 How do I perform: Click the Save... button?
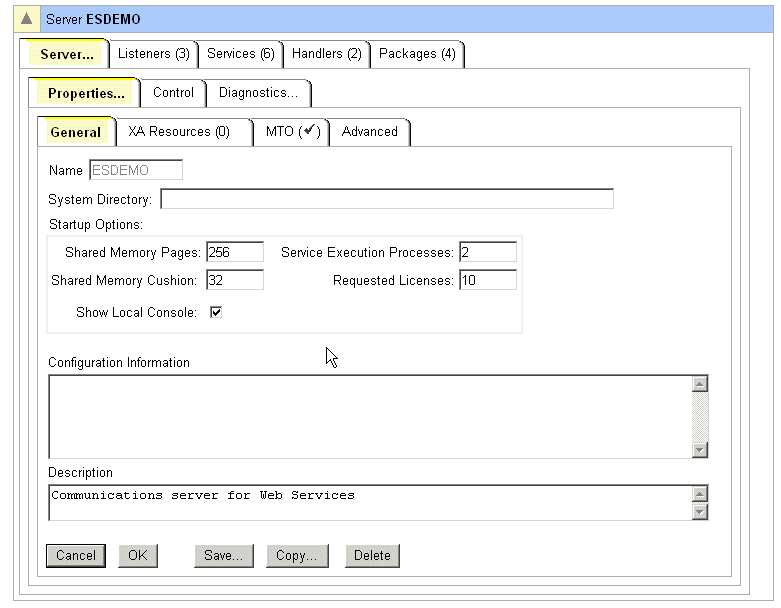point(224,556)
